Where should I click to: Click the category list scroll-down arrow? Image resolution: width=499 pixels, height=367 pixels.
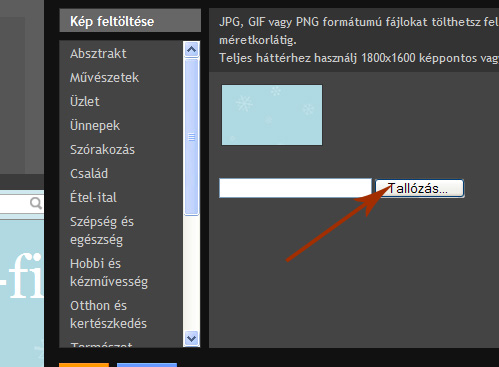pos(192,339)
